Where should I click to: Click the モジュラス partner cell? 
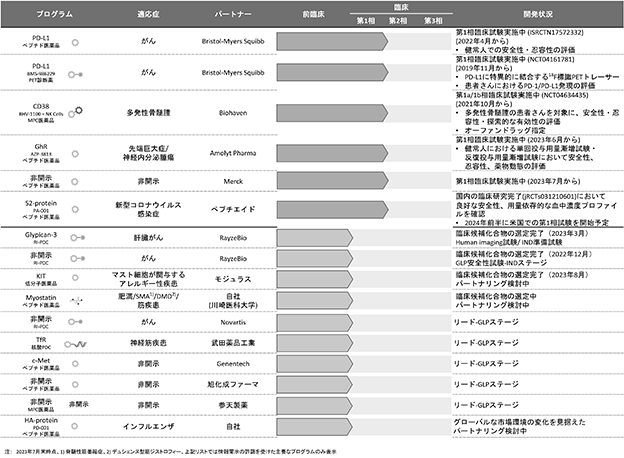pyautogui.click(x=233, y=279)
